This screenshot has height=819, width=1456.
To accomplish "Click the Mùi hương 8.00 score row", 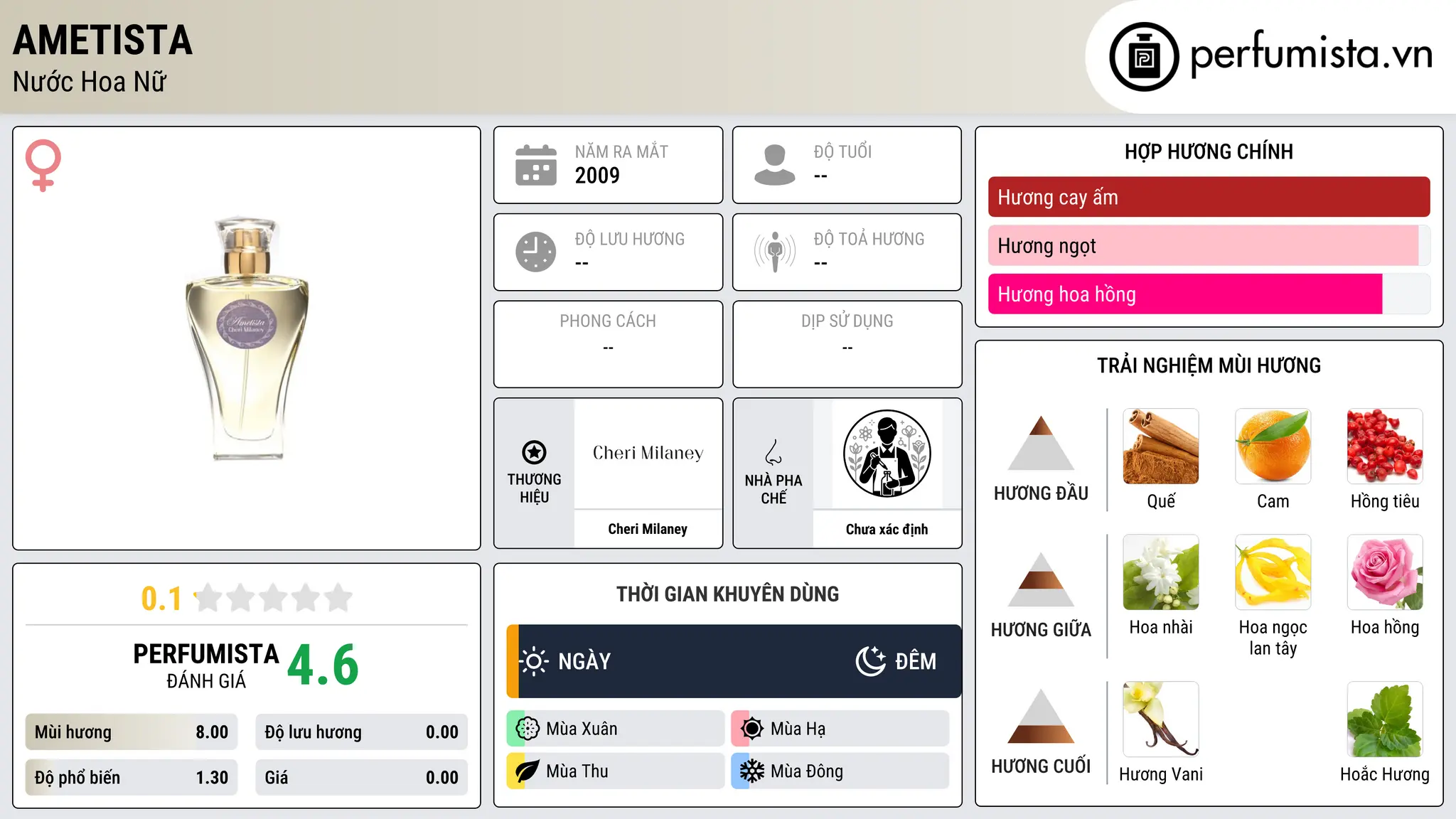I will (x=132, y=732).
